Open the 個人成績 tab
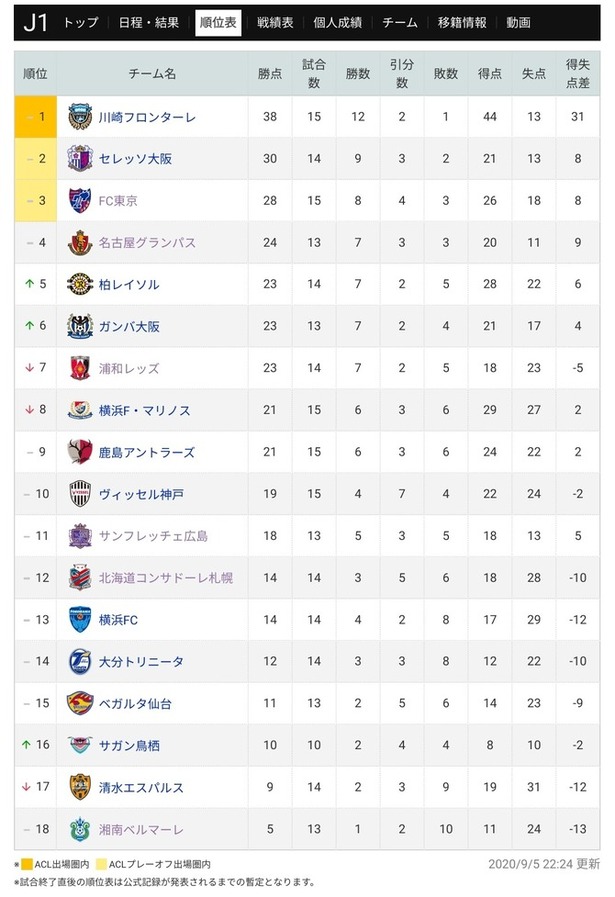Screen dimensions: 615x897 (338, 23)
